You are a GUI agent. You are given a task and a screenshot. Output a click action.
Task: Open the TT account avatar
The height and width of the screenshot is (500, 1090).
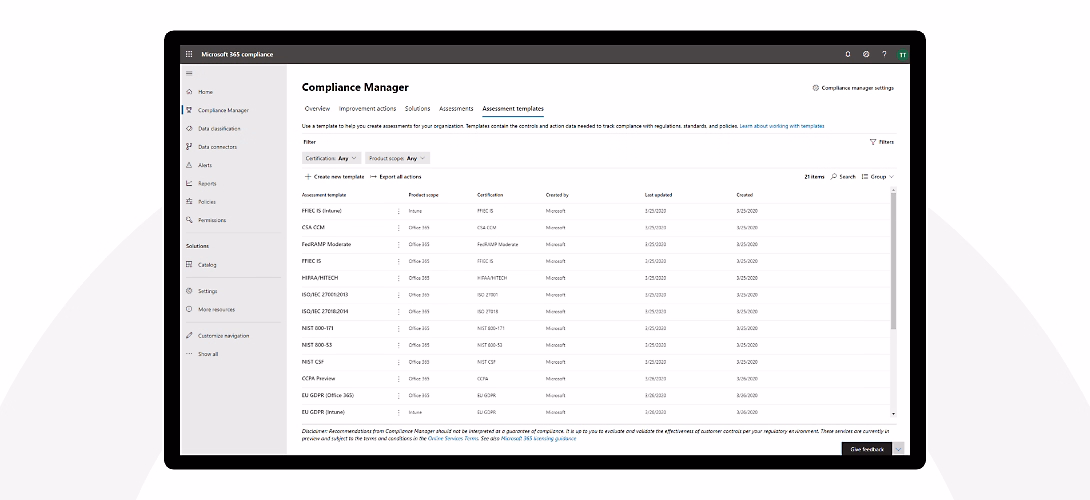pyautogui.click(x=902, y=54)
